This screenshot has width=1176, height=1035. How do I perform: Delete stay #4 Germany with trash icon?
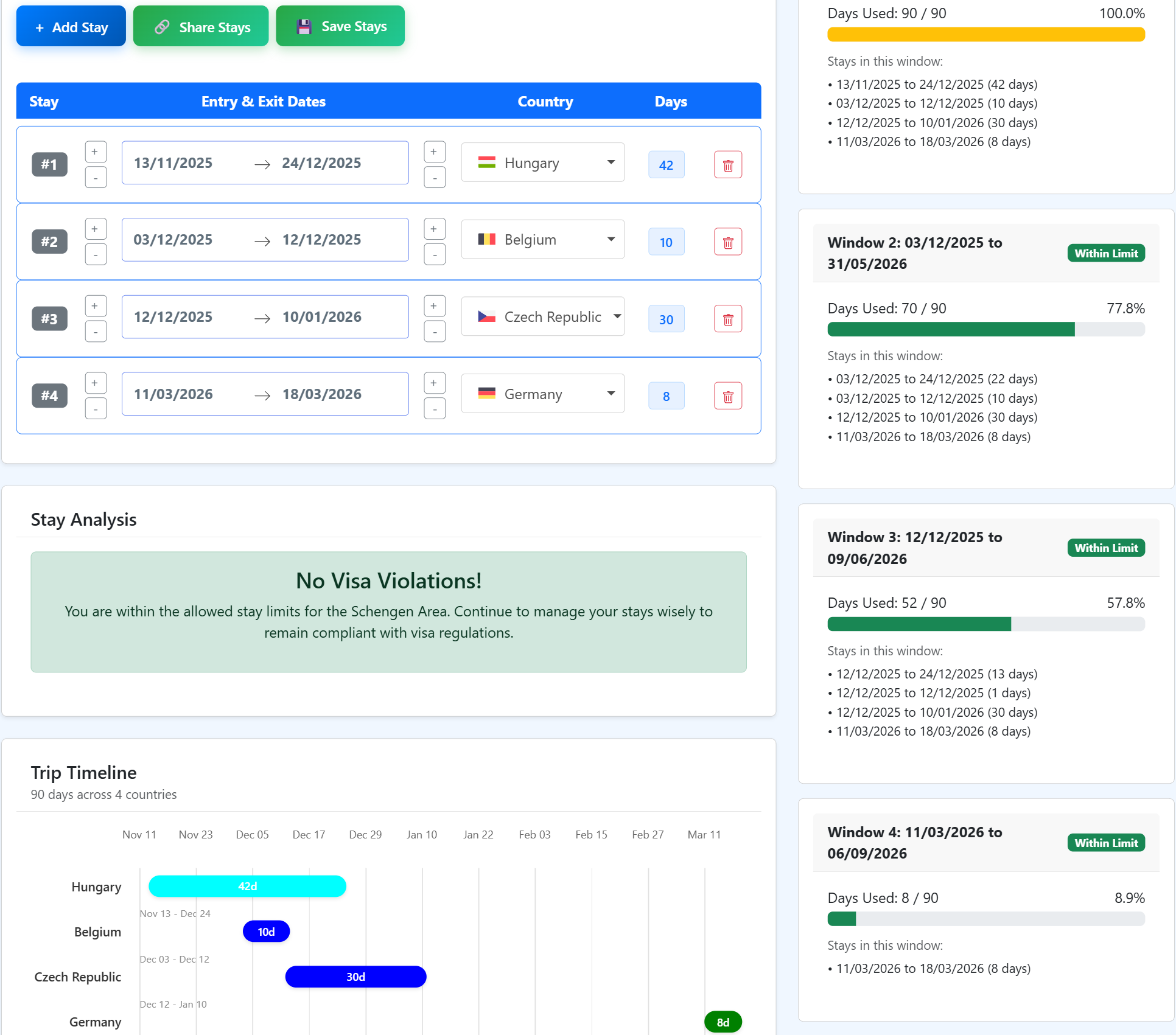728,396
